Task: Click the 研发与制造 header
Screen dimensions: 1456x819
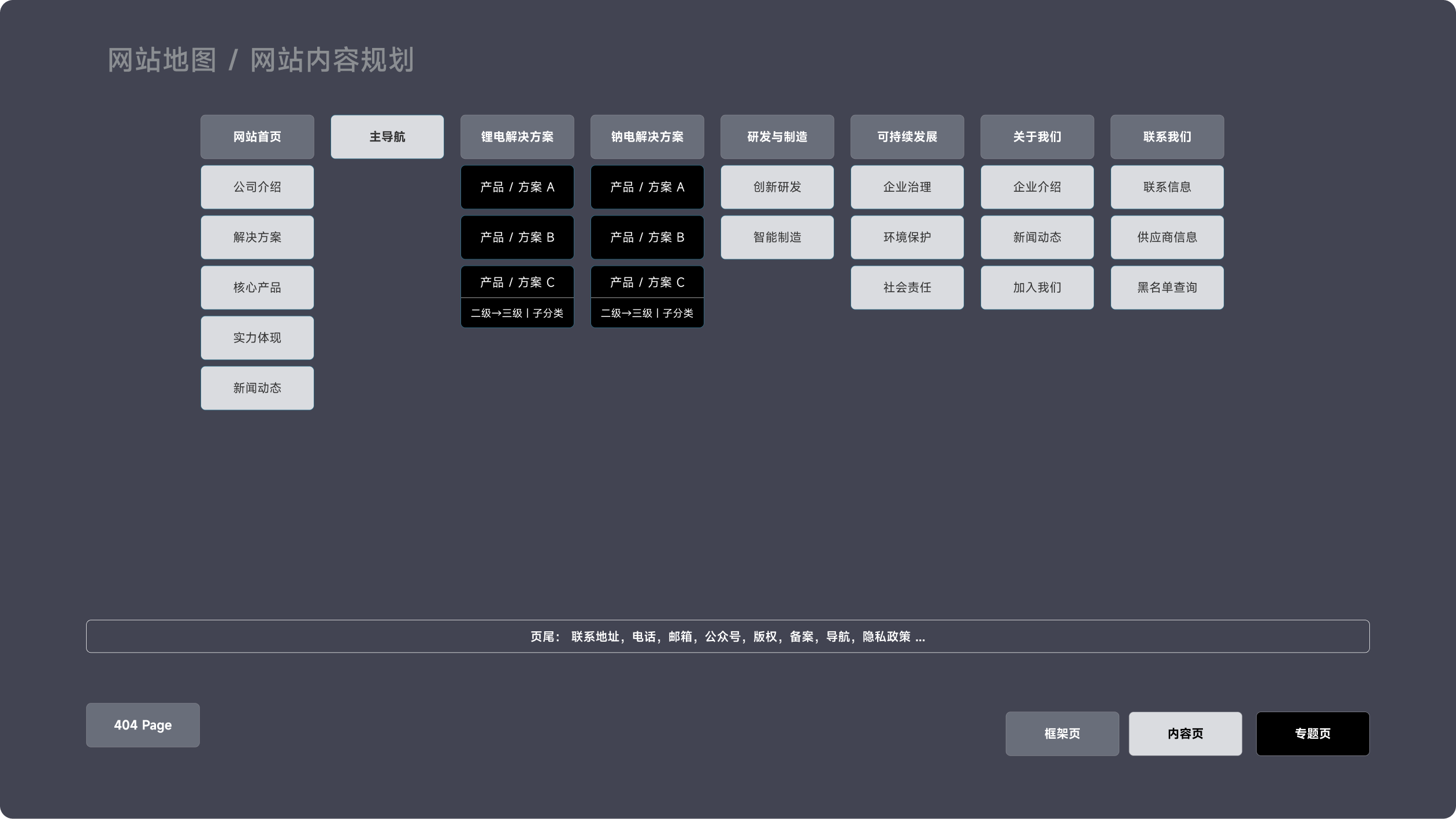Action: click(x=777, y=137)
